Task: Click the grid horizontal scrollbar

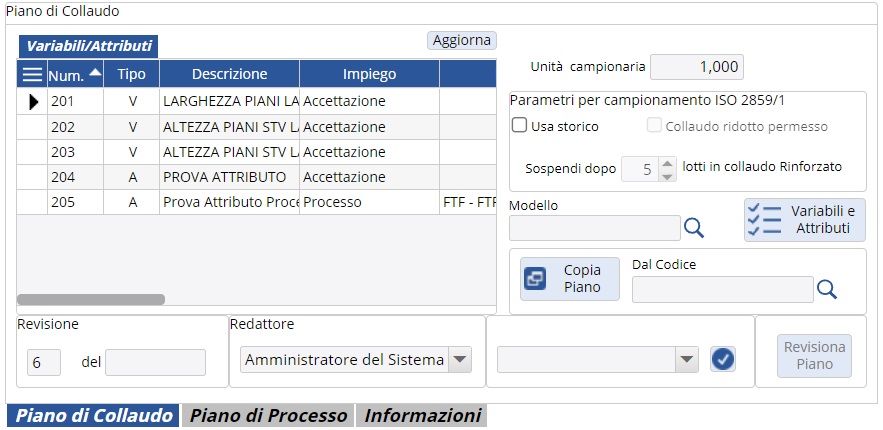Action: pyautogui.click(x=91, y=299)
